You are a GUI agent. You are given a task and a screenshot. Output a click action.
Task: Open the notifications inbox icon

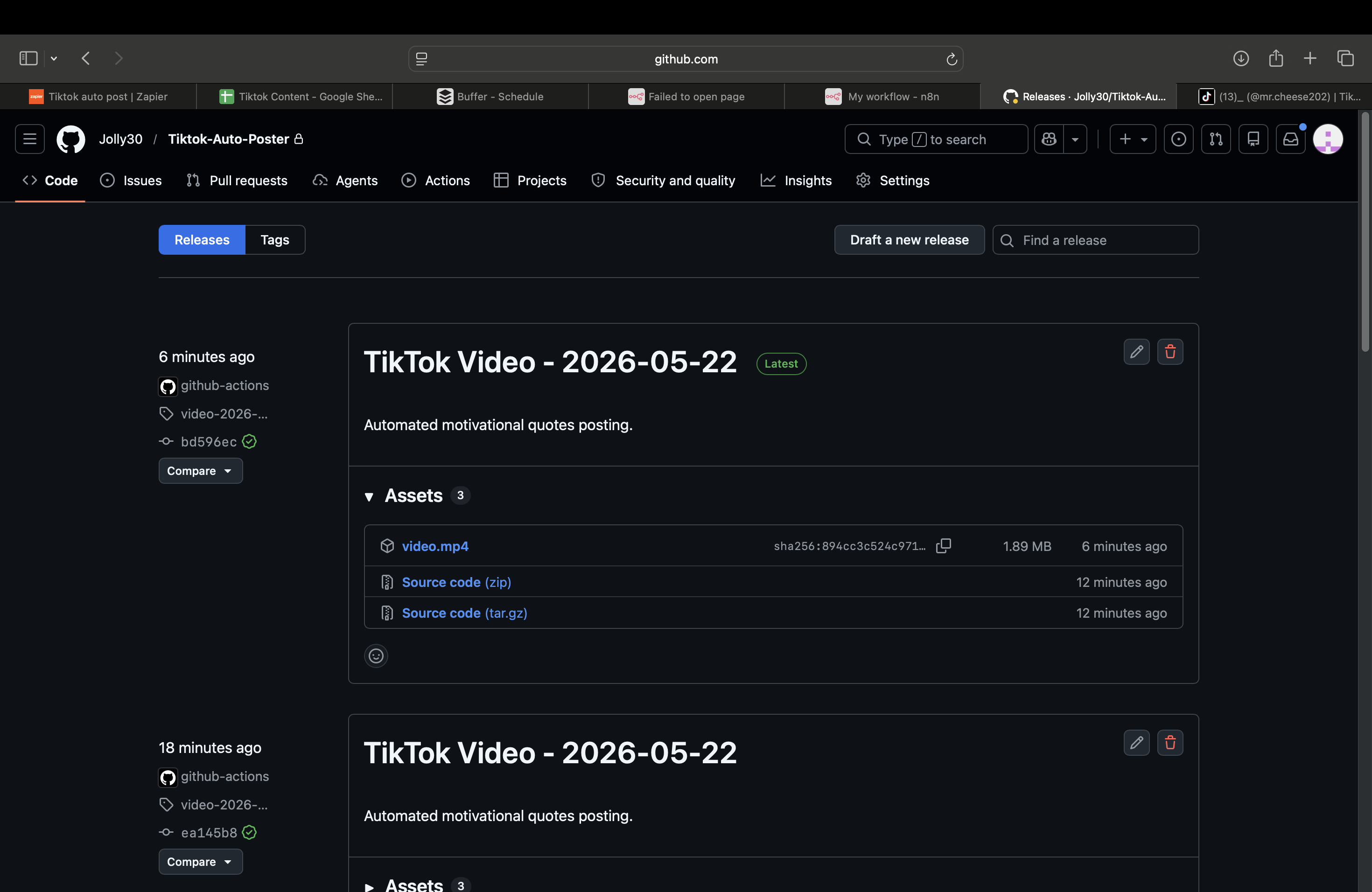[x=1291, y=139]
